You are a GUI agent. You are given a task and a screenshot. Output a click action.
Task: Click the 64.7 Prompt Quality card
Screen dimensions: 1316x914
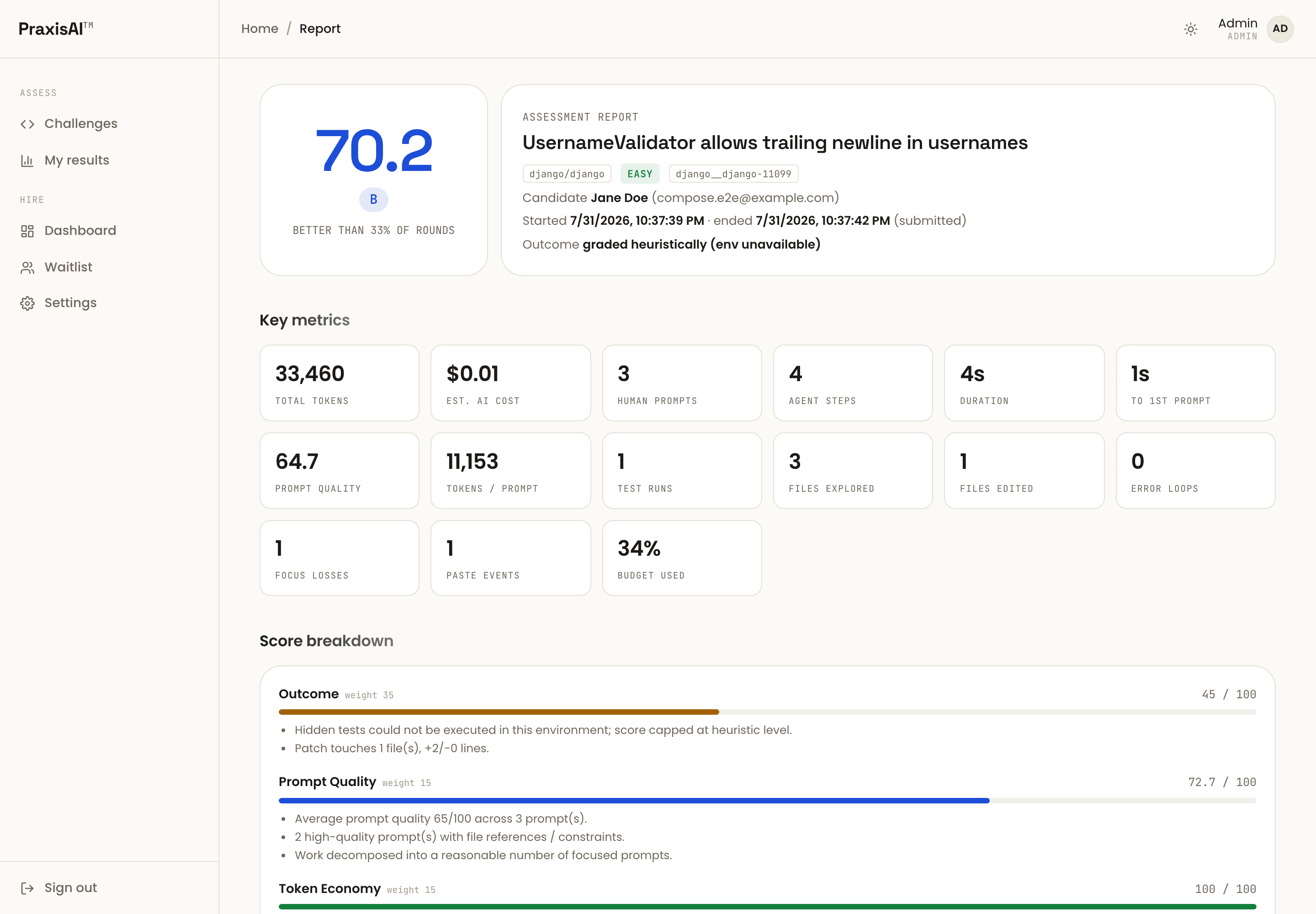339,471
